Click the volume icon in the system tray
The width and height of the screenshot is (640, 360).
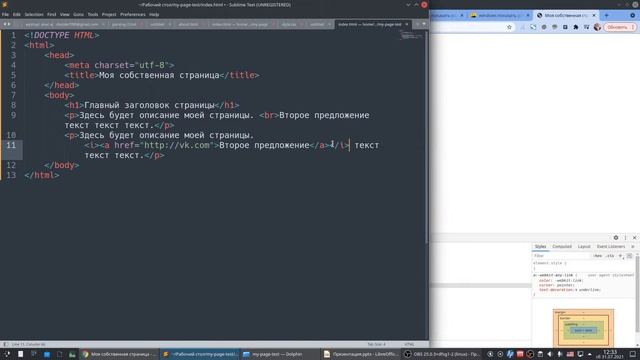tap(550, 354)
